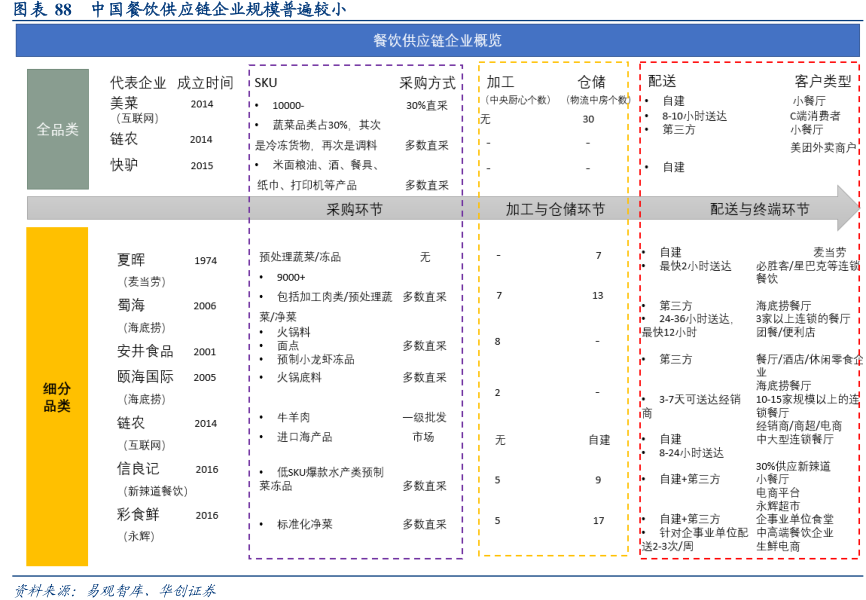The width and height of the screenshot is (866, 600).
Task: Click the 成立时间 column header
Action: coord(204,82)
